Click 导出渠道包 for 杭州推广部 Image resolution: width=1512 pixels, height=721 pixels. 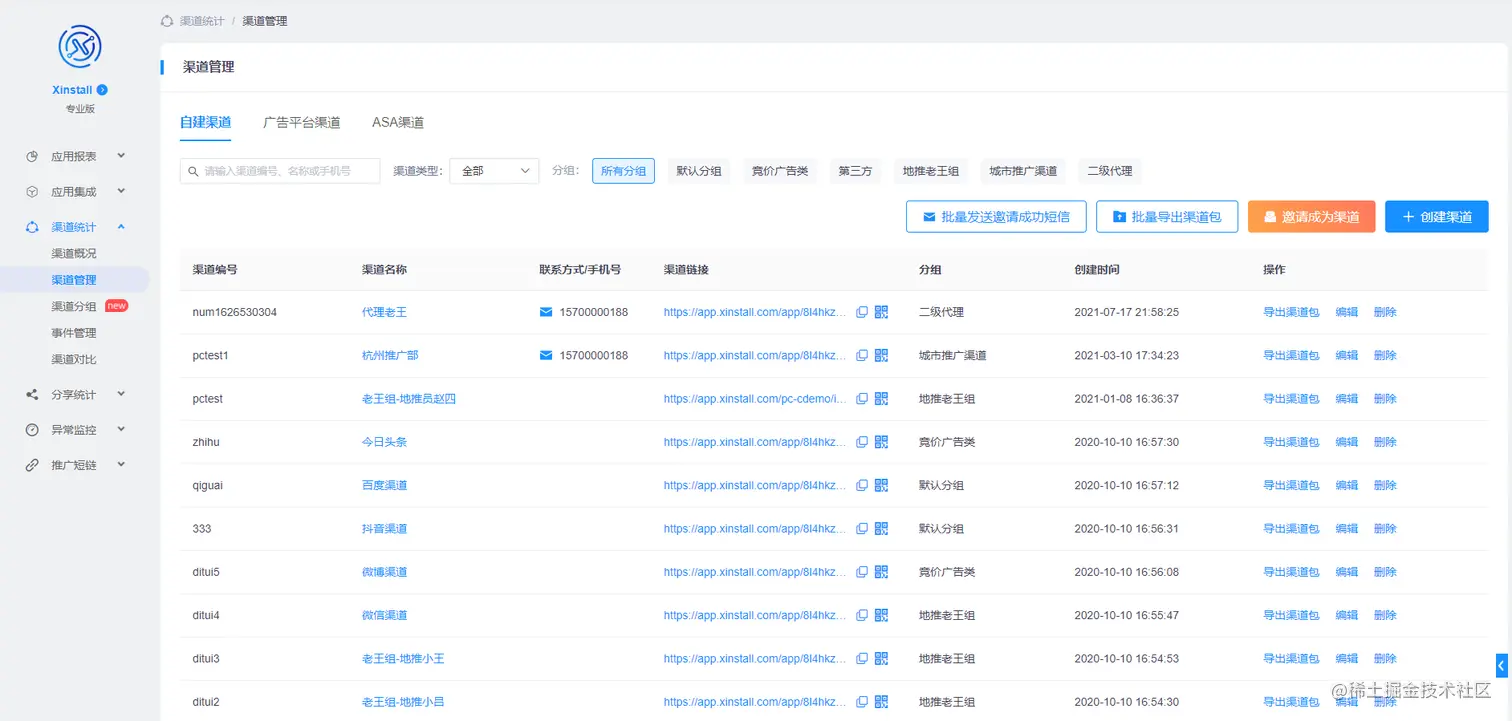(x=1291, y=355)
